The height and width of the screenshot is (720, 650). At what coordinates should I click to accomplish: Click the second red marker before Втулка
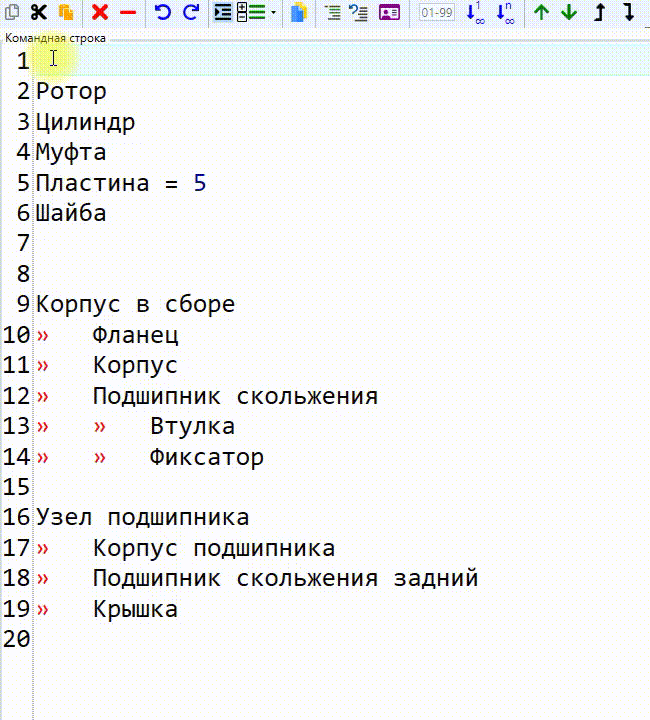(100, 427)
